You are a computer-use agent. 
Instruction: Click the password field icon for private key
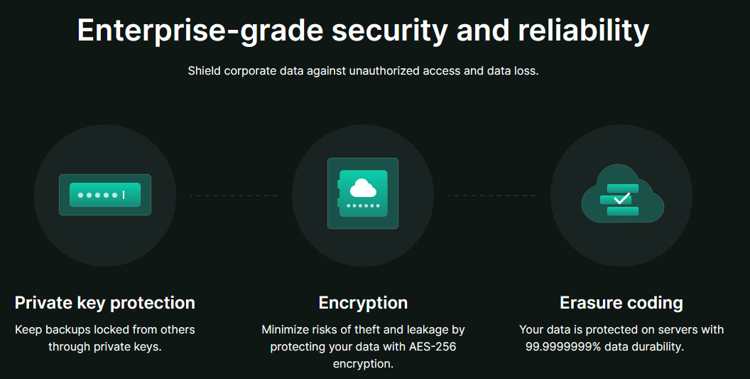(x=105, y=195)
